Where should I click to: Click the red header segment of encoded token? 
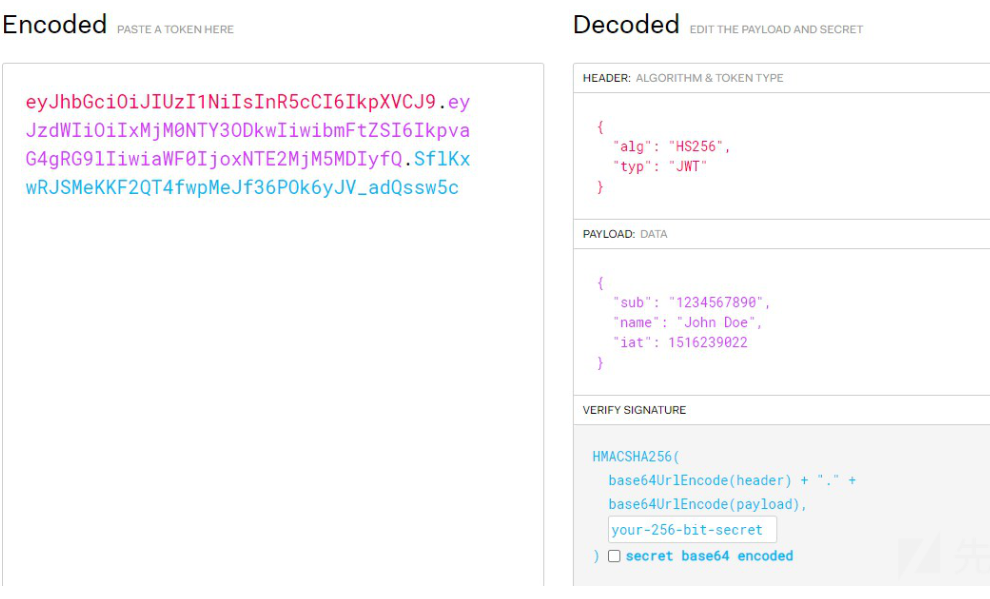[x=230, y=102]
